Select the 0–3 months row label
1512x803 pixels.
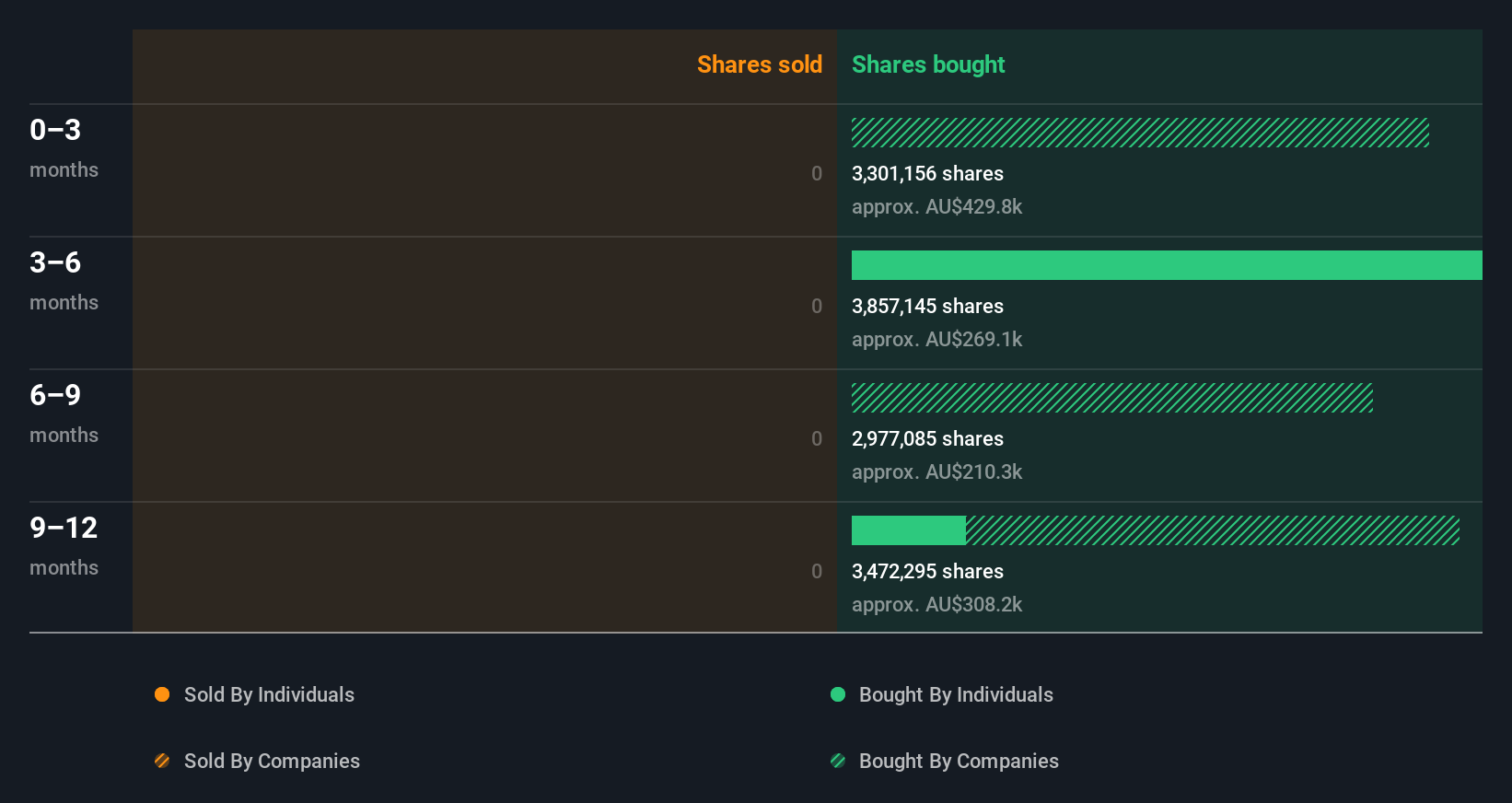click(64, 147)
